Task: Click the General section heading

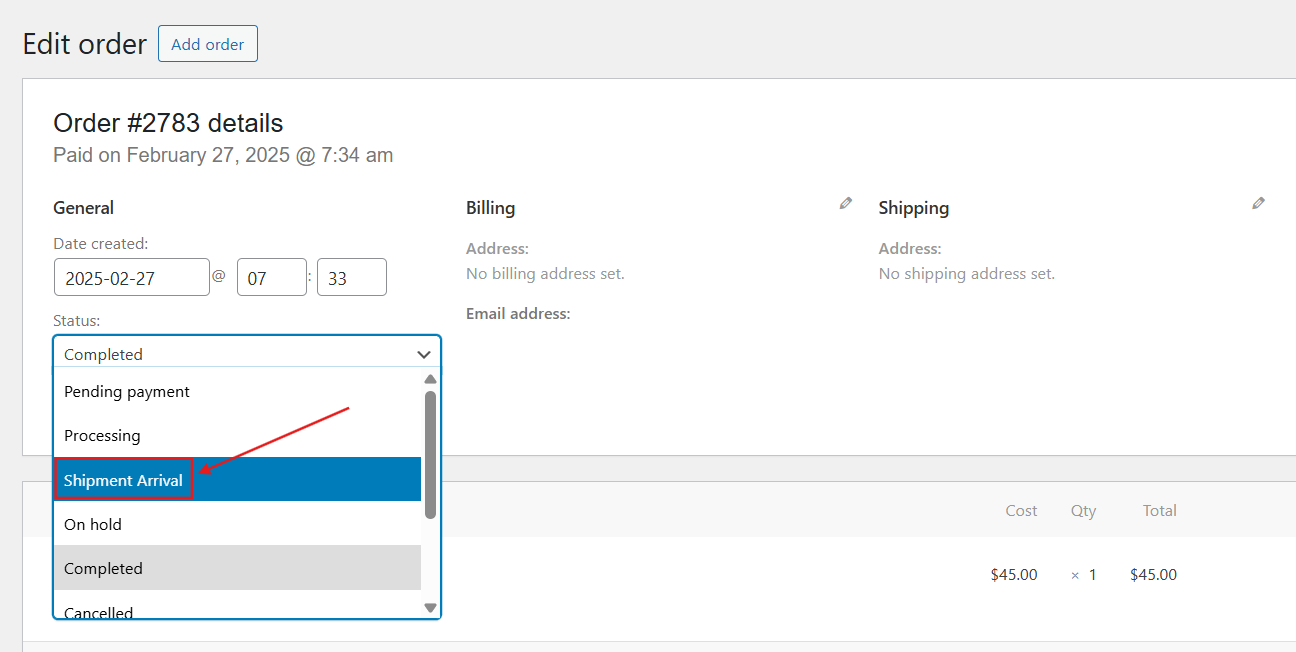Action: click(83, 208)
